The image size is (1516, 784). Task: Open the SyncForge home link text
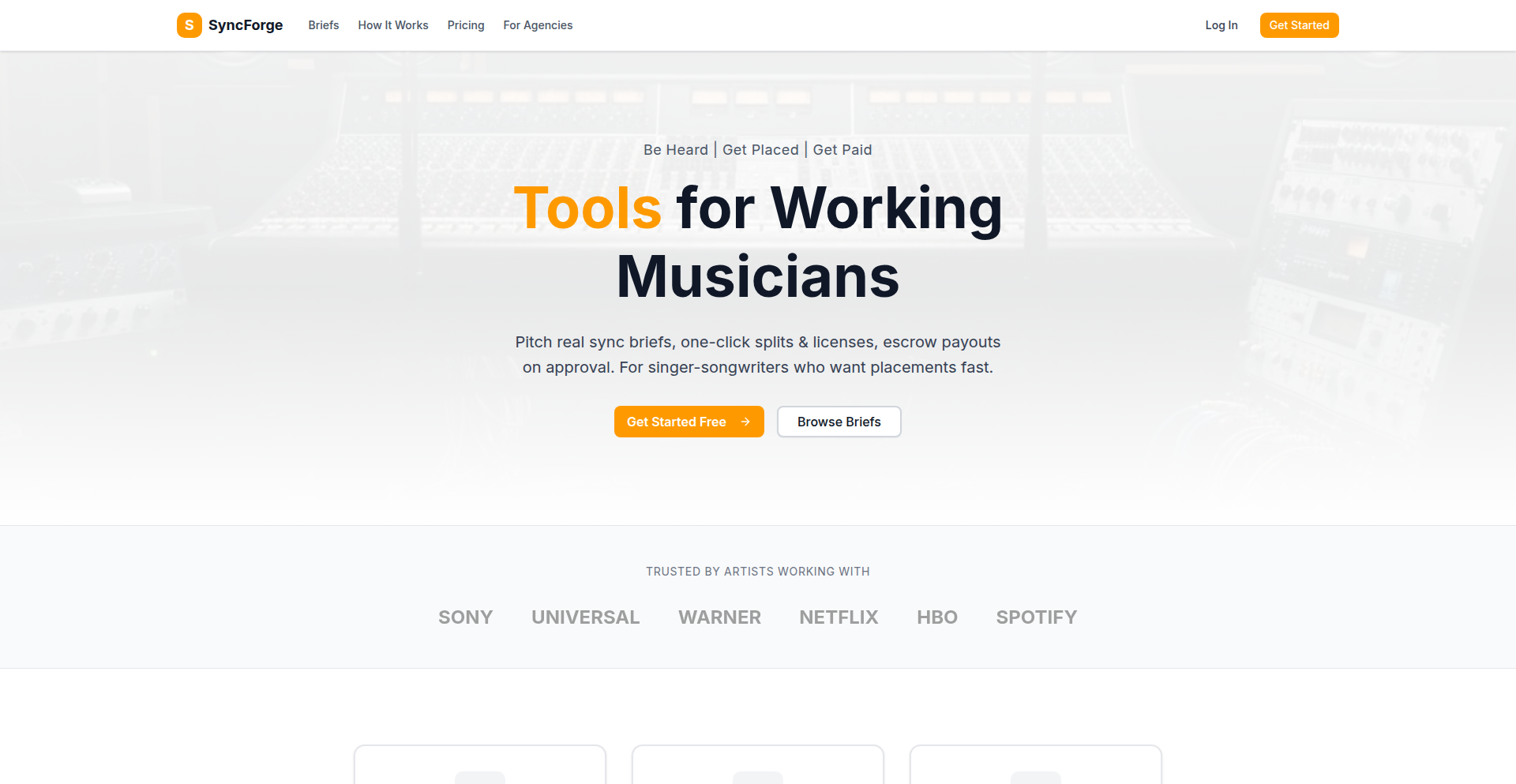[246, 25]
